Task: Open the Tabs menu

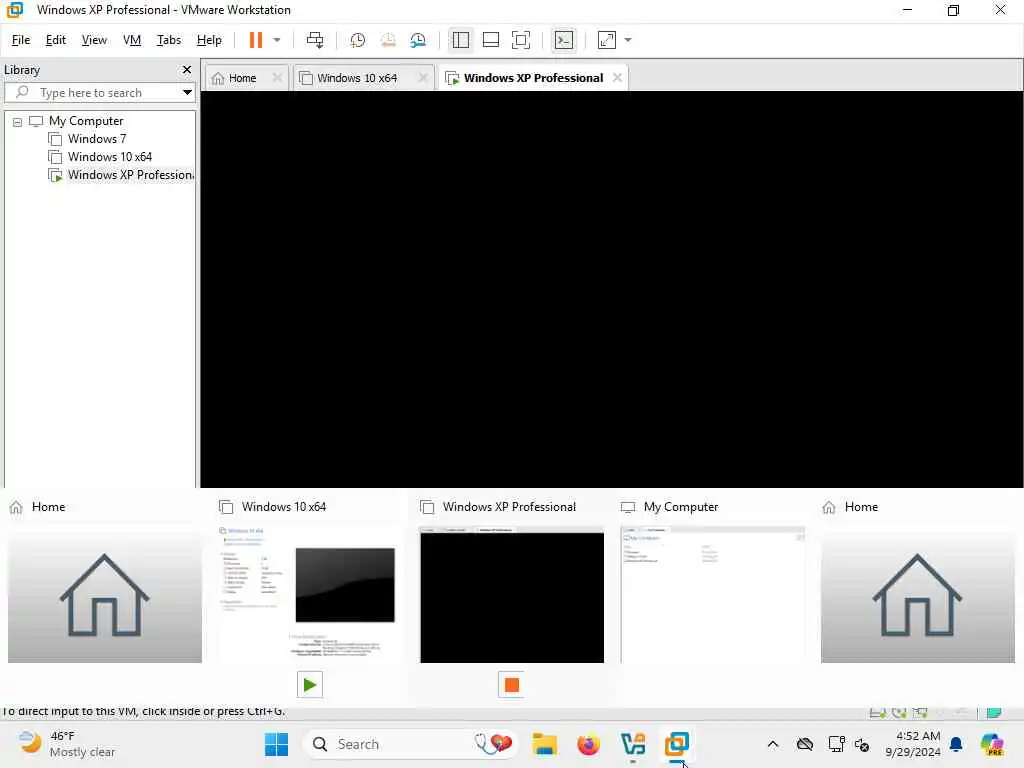Action: 168,40
